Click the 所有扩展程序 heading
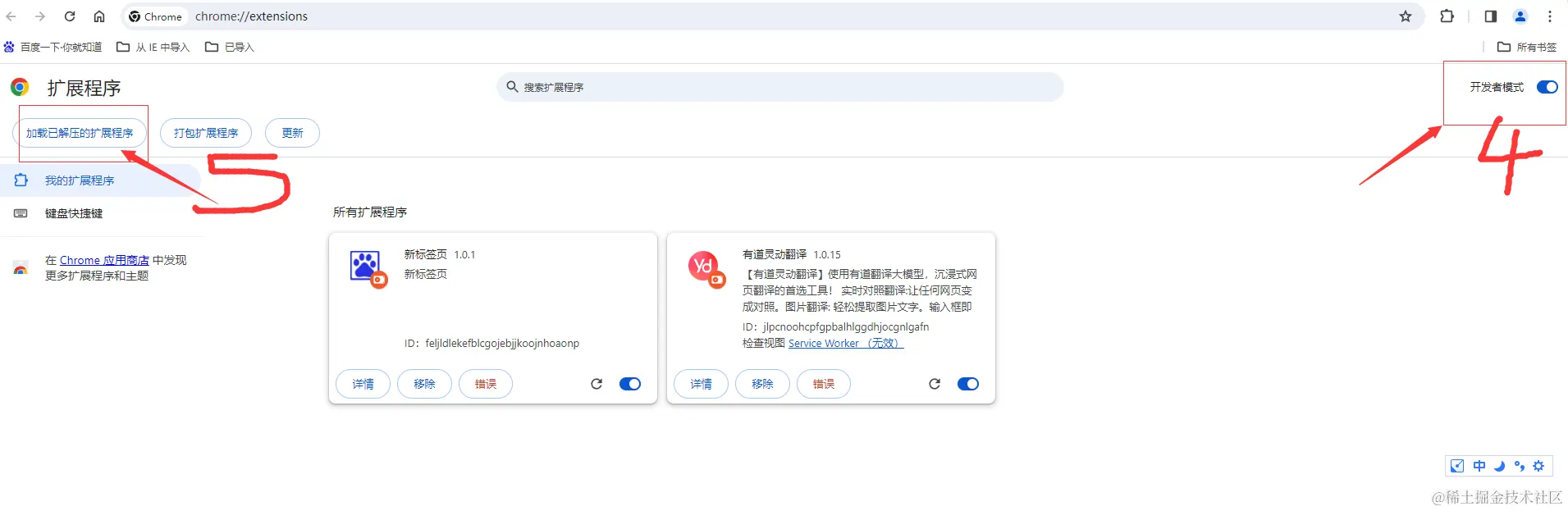 coord(370,212)
